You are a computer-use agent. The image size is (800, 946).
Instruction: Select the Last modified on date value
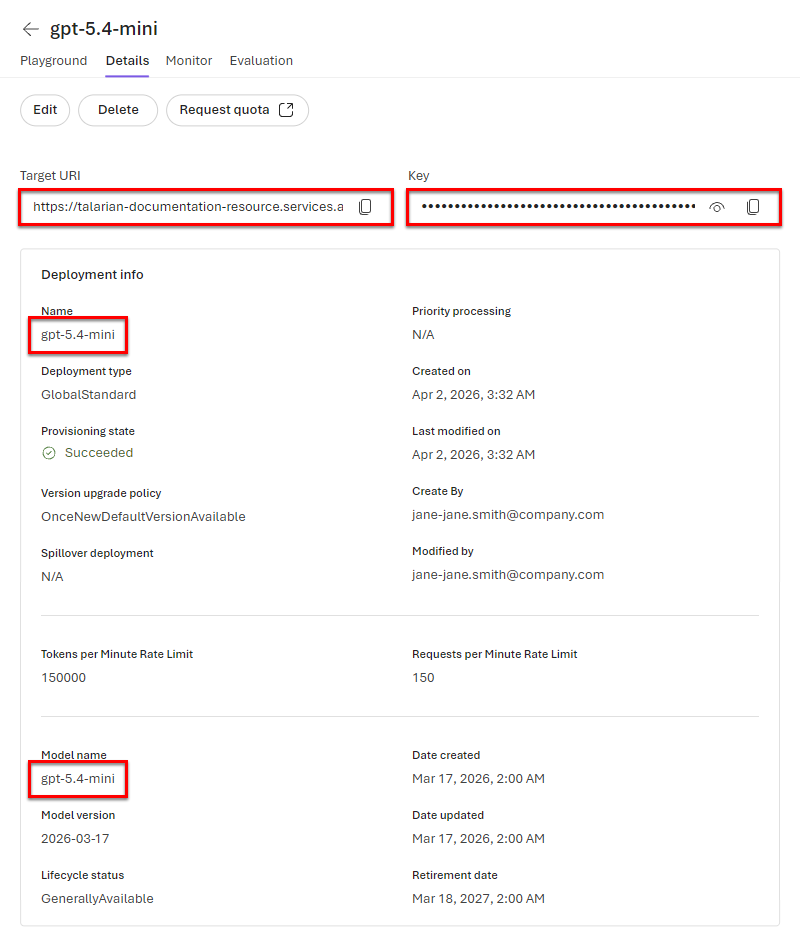[474, 454]
